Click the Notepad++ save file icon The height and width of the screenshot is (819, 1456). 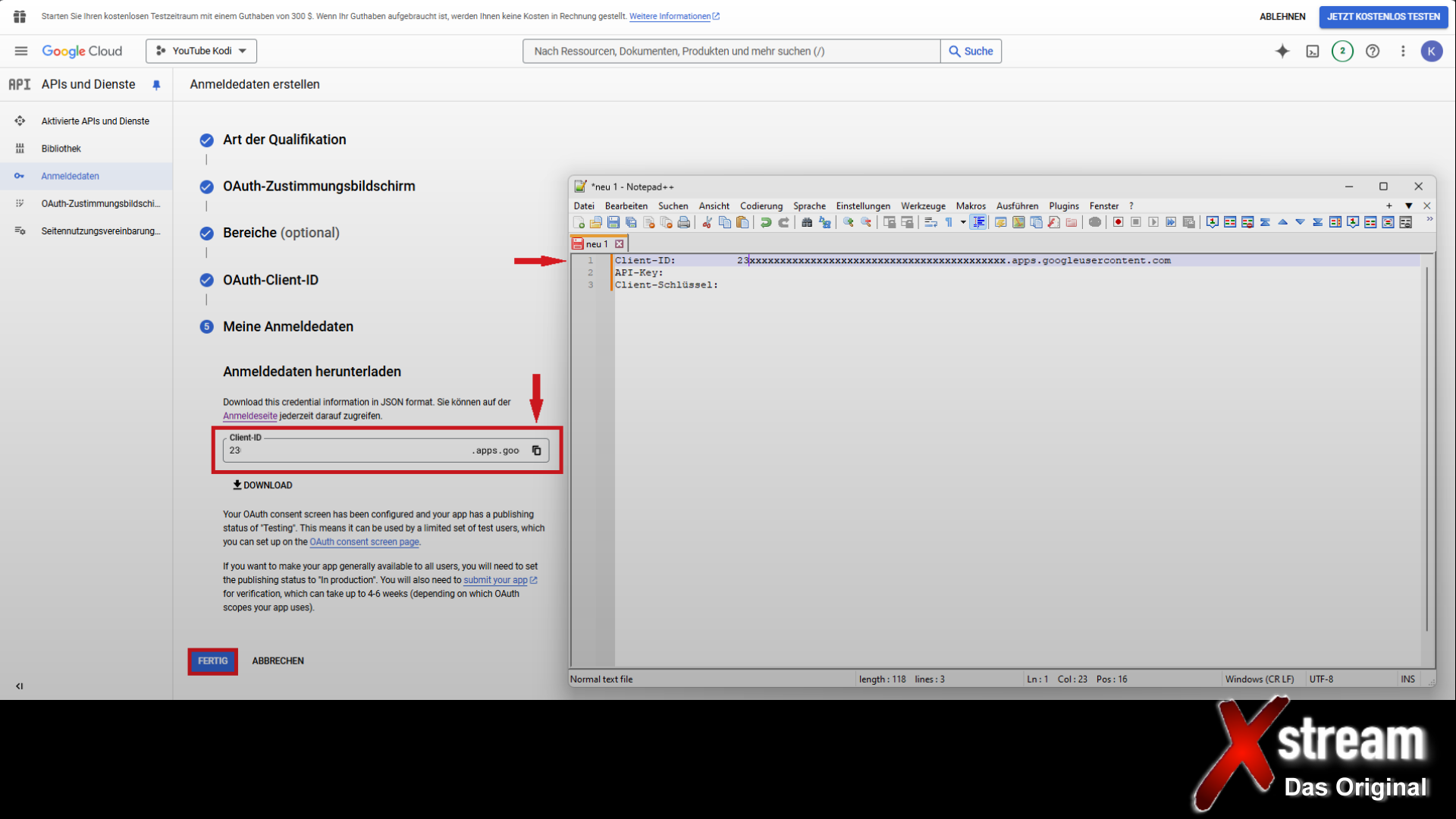(x=613, y=222)
